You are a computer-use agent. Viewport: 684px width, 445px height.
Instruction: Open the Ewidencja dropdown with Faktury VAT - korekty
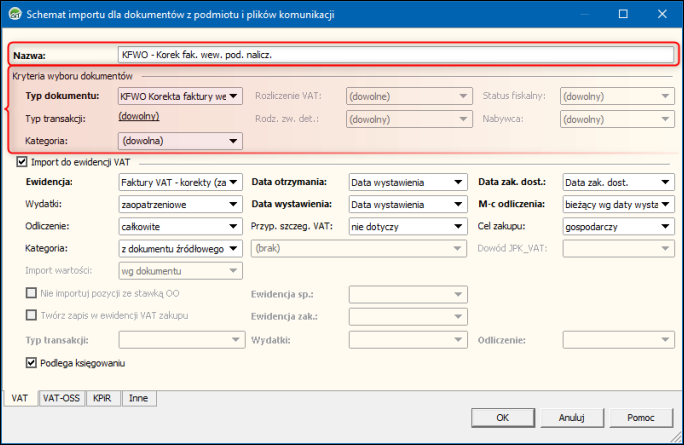180,182
